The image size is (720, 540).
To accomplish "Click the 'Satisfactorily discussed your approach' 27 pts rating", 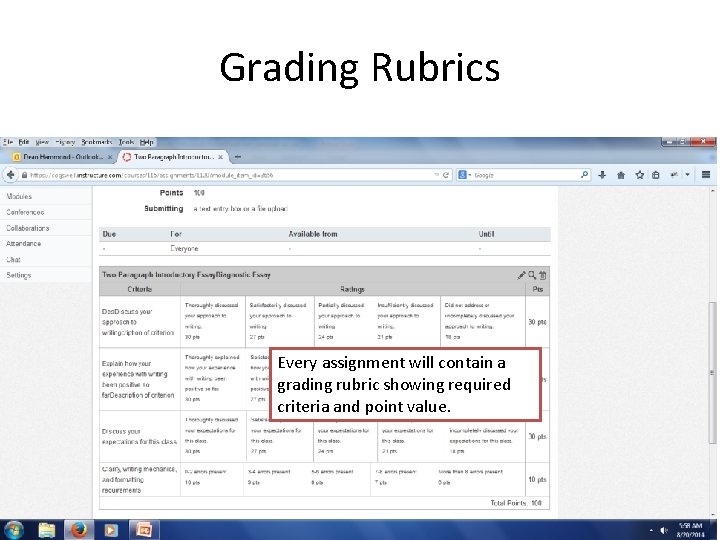I will tap(278, 321).
